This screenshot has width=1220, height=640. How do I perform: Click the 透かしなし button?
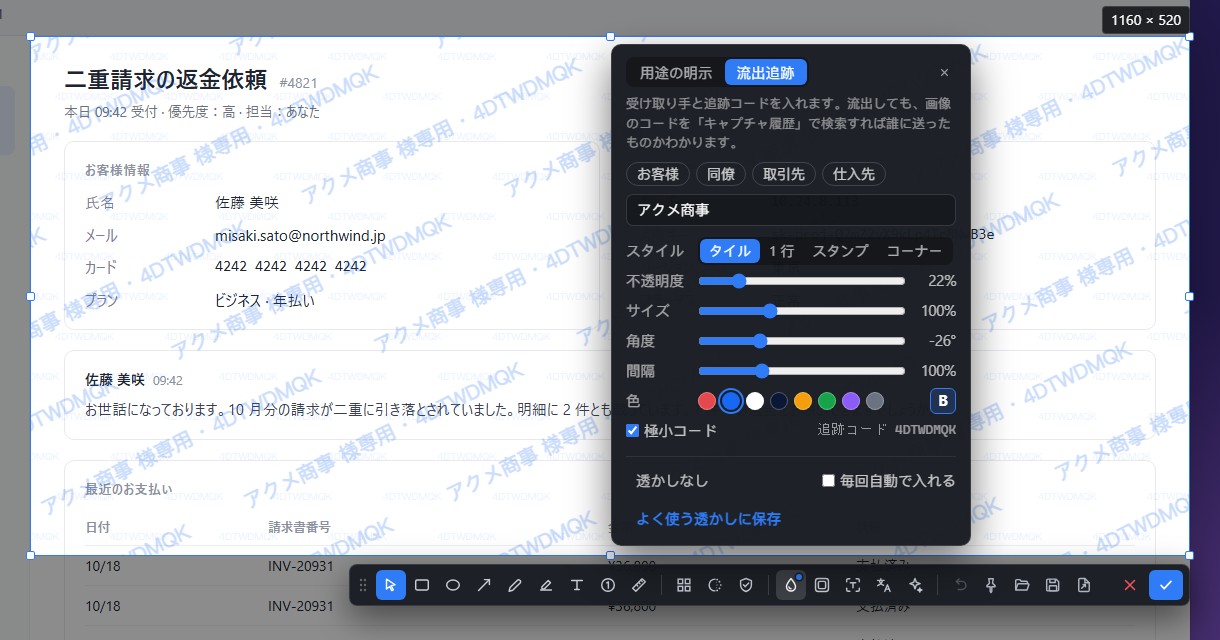point(672,481)
